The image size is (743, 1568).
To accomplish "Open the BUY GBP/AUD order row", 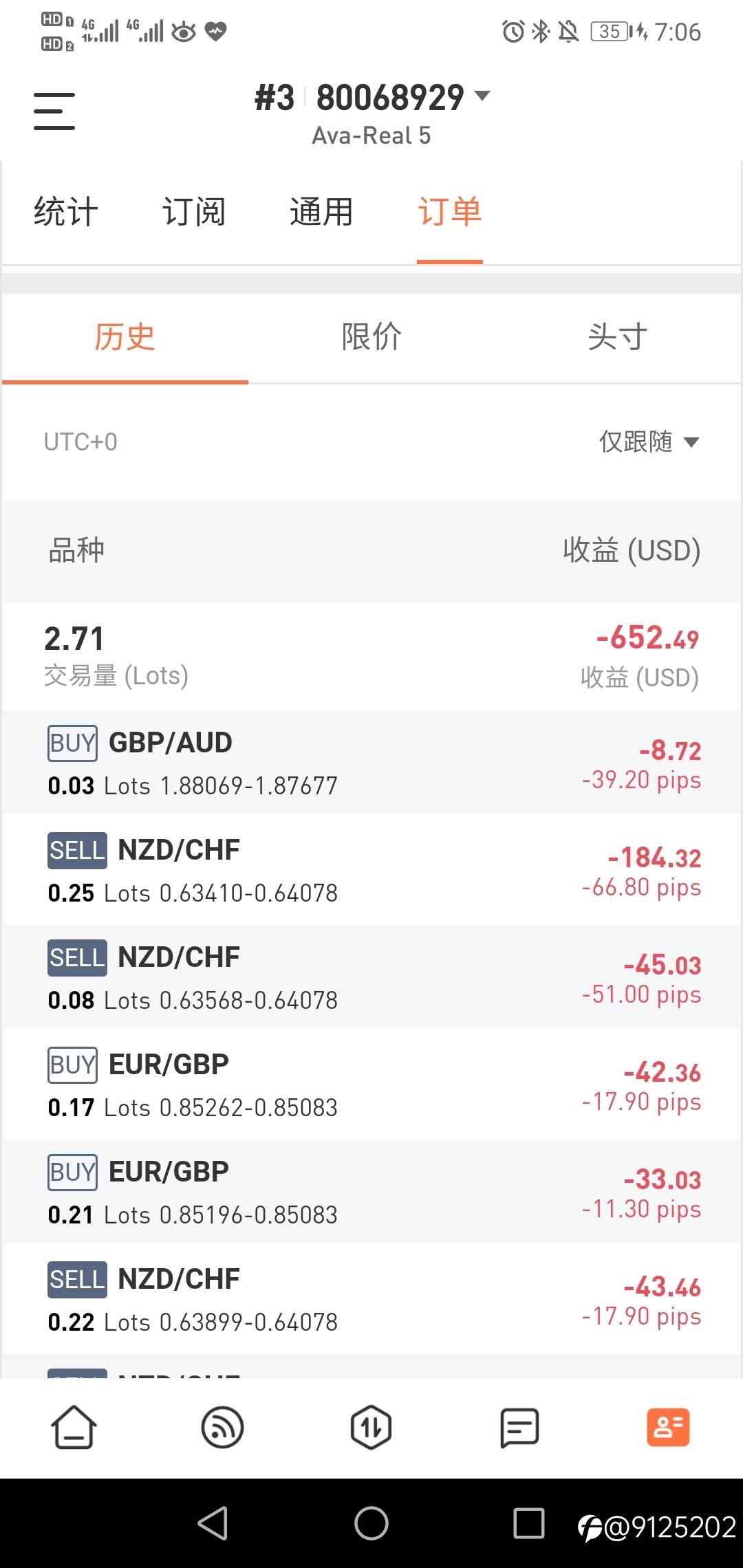I will 371,763.
